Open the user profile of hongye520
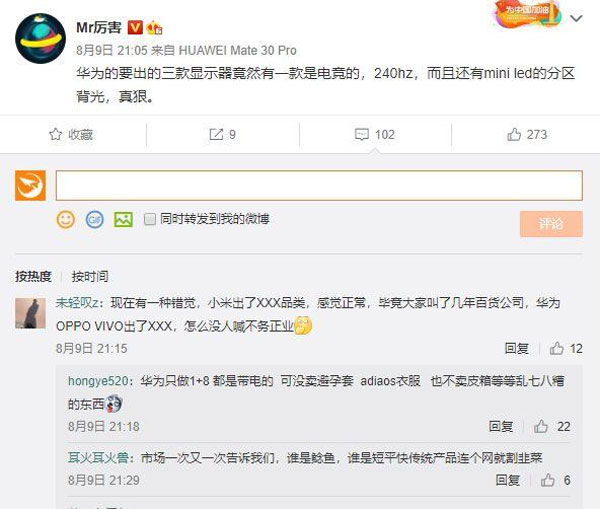The height and width of the screenshot is (509, 600). click(x=98, y=381)
